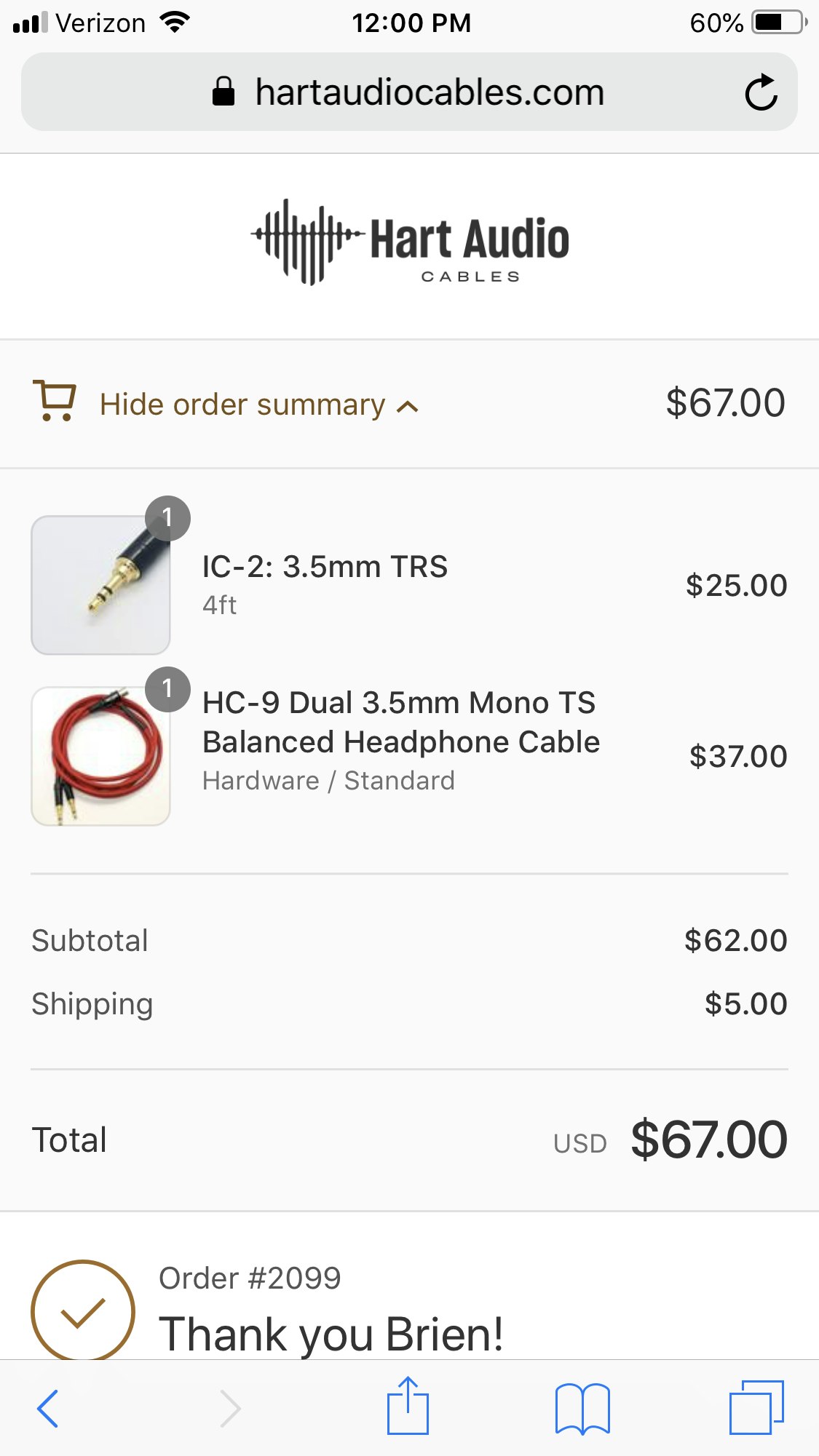Tap the red HC-9 cable thumbnail
819x1456 pixels.
click(x=100, y=757)
